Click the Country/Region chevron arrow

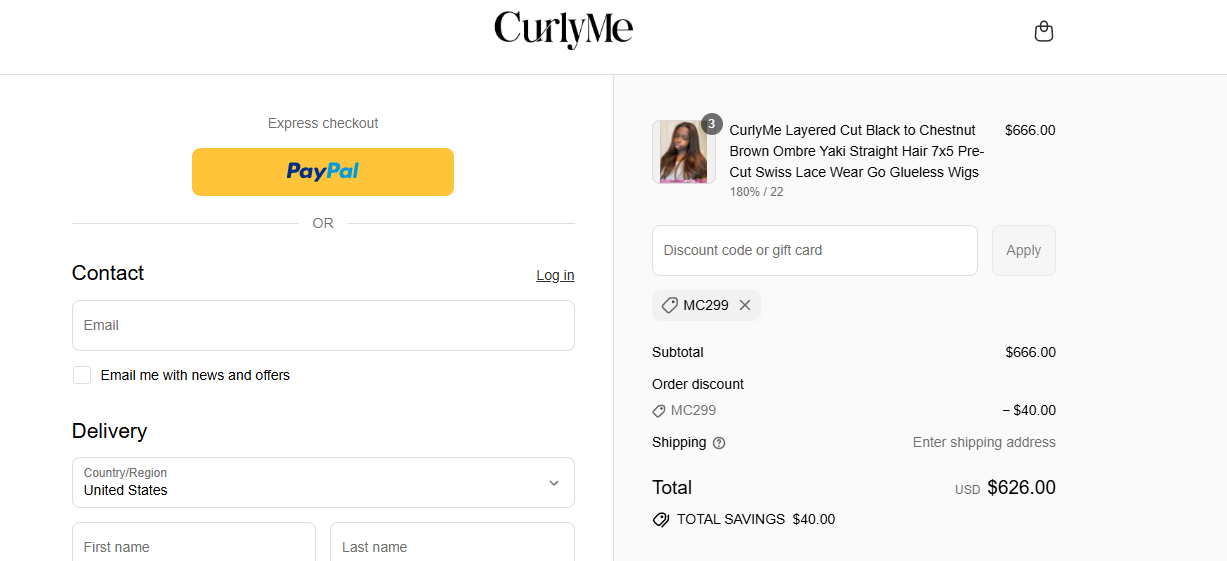pyautogui.click(x=554, y=483)
